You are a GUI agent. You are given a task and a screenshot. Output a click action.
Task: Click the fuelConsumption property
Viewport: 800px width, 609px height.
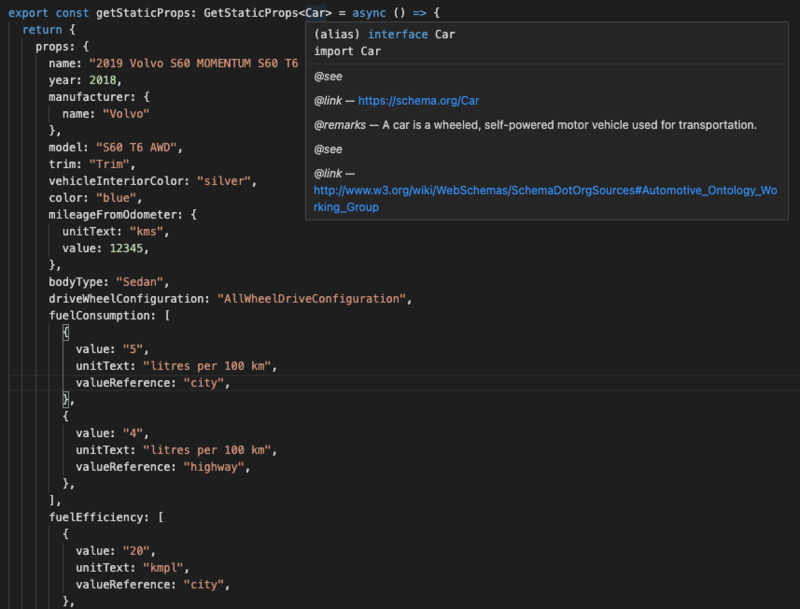coord(99,316)
